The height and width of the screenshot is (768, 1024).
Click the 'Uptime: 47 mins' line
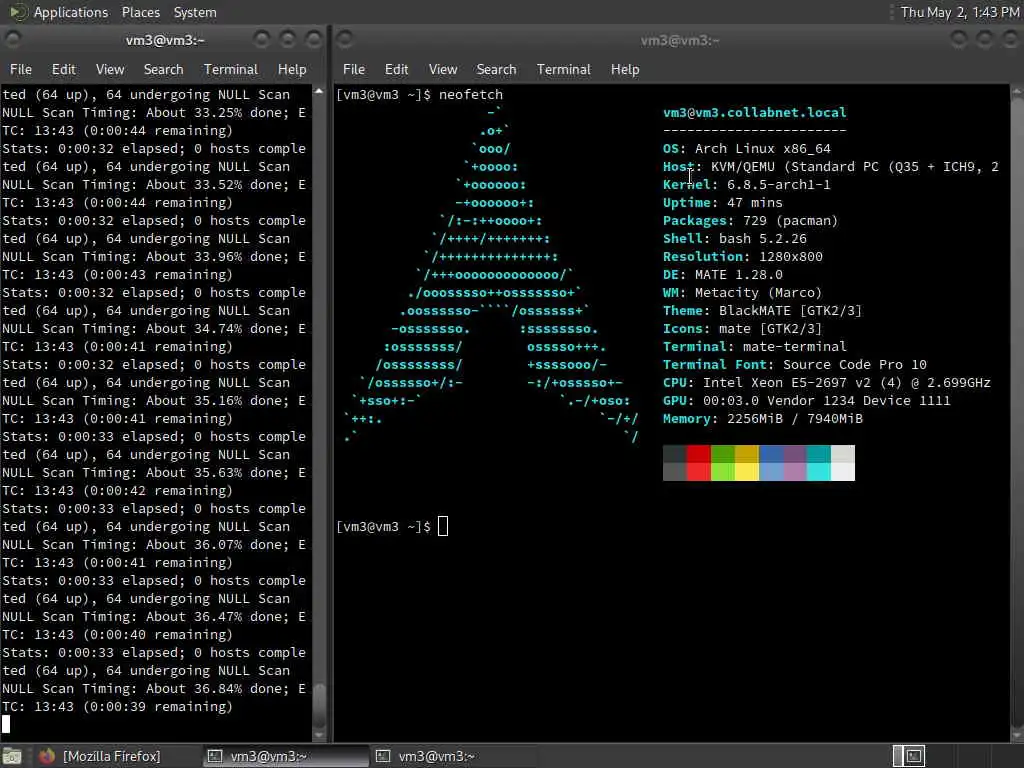722,202
